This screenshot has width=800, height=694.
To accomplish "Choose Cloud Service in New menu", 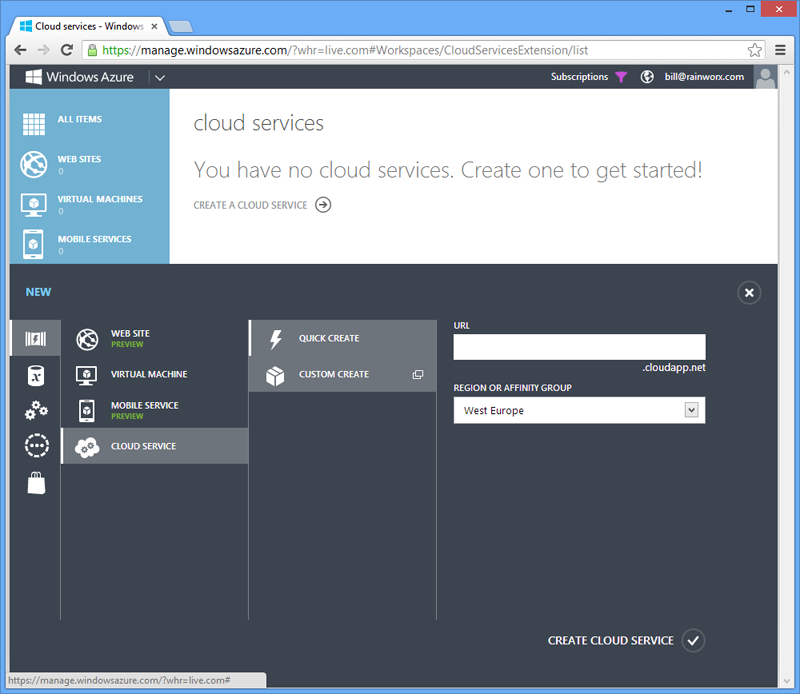I will pyautogui.click(x=155, y=446).
